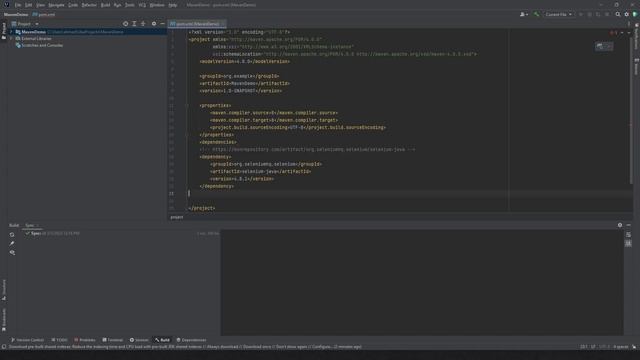Open the Bookmarks side tool window
The height and width of the screenshot is (360, 640).
[x=4, y=319]
